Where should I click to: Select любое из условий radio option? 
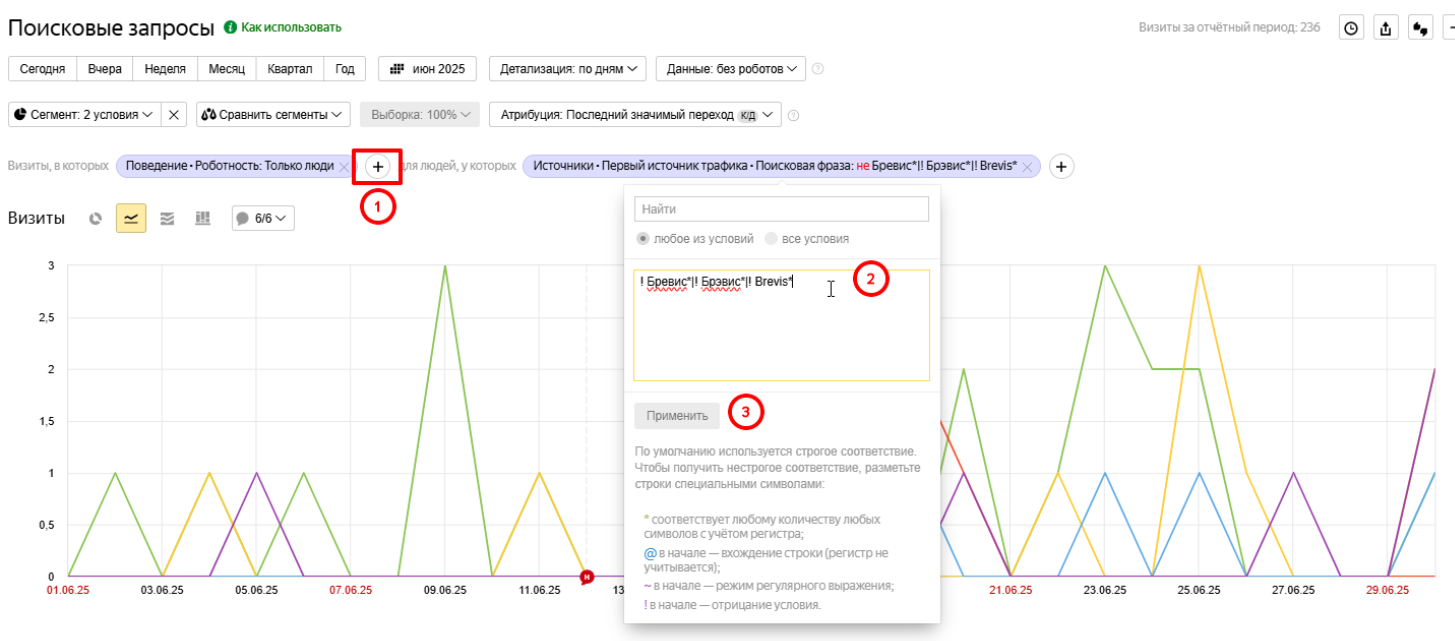(642, 239)
